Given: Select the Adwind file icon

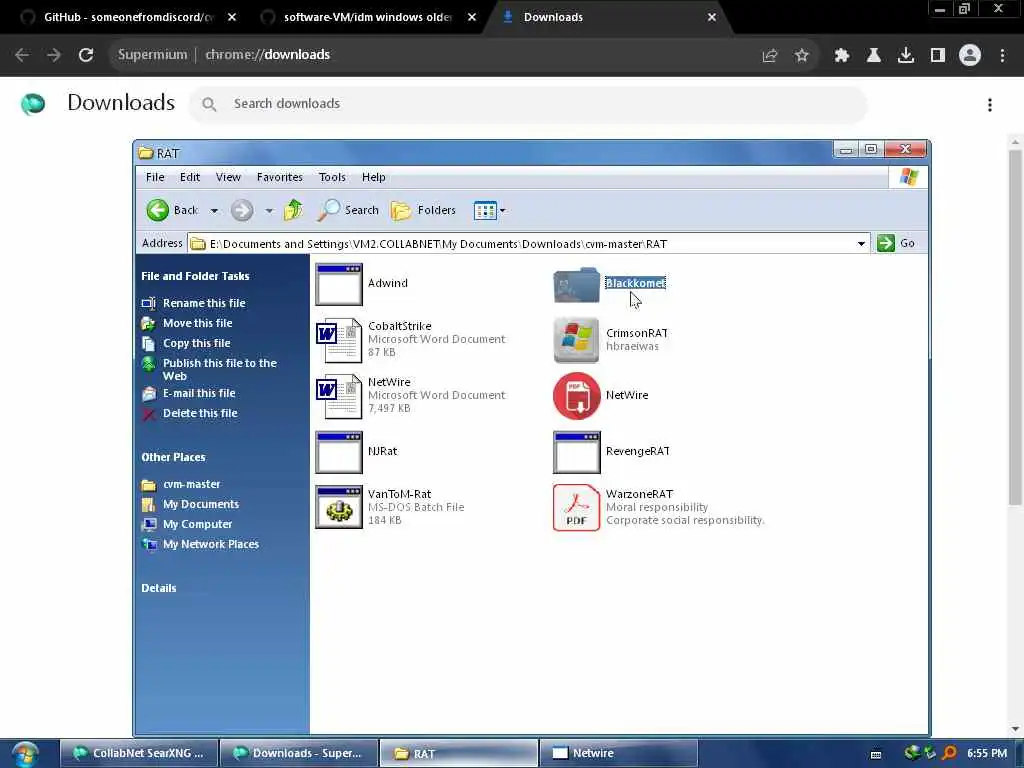Looking at the screenshot, I should (339, 284).
